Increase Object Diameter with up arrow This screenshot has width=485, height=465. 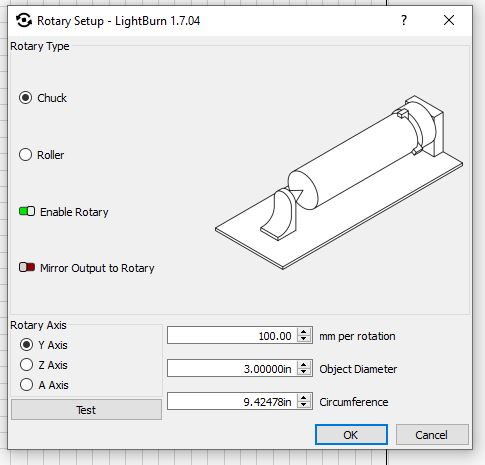[x=303, y=365]
